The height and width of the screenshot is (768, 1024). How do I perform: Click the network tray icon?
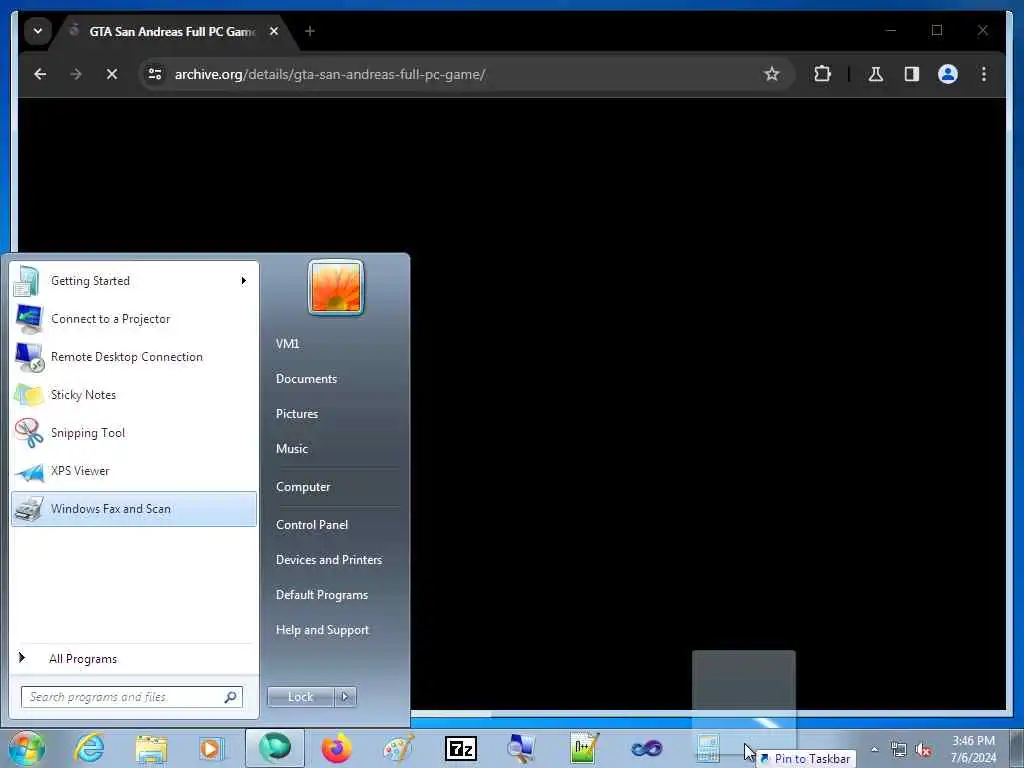899,750
